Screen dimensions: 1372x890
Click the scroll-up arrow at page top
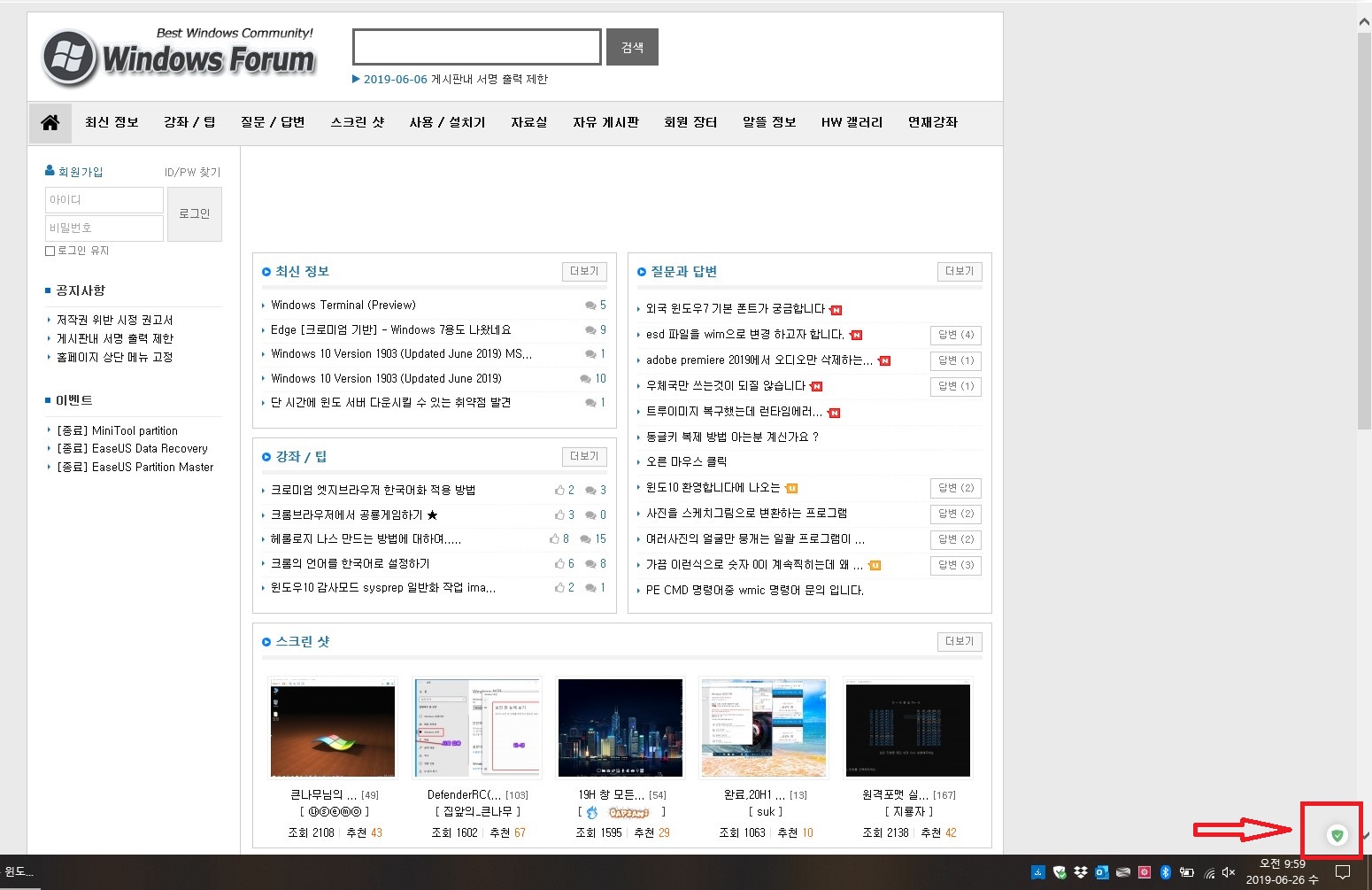coord(1364,23)
